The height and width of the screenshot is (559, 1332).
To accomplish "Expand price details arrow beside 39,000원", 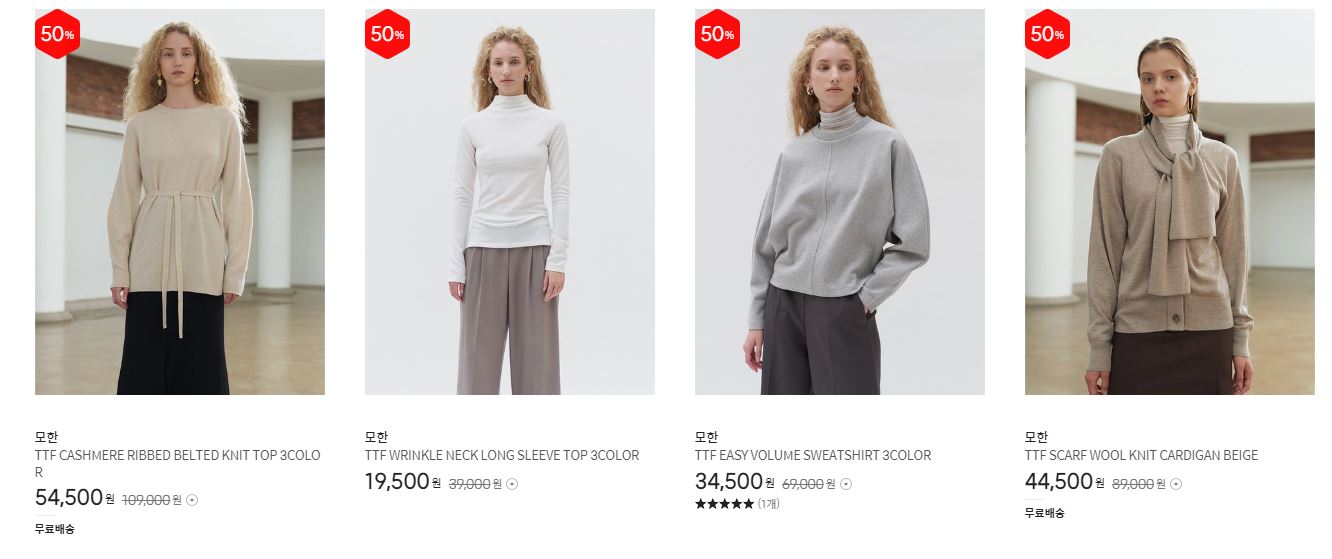I will (x=512, y=484).
